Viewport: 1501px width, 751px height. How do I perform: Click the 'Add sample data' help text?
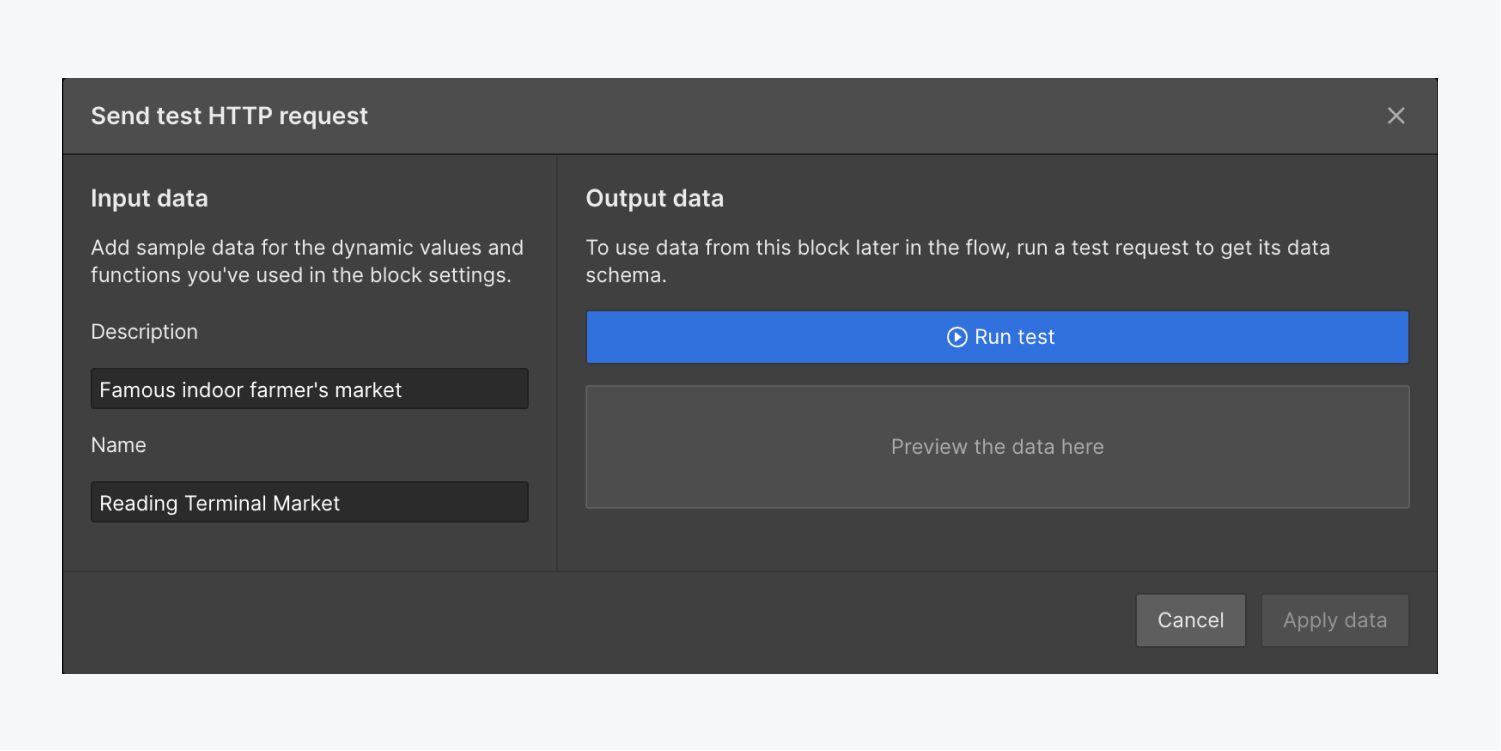tap(307, 261)
